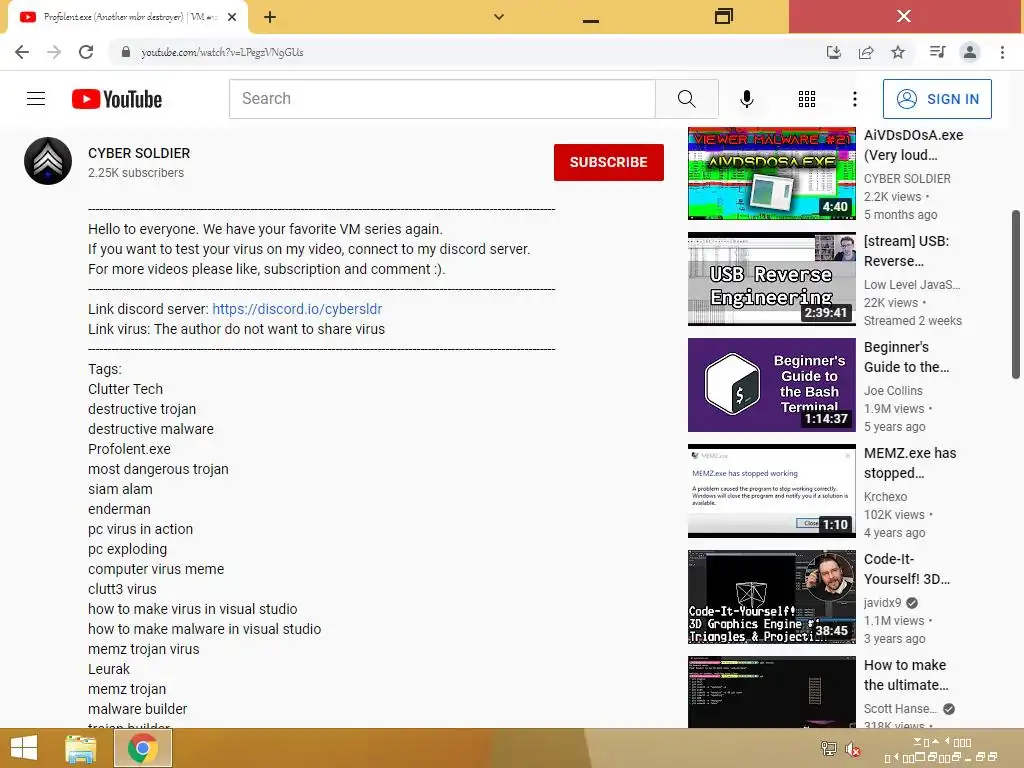
Task: Click the 2.25K subscribers text
Action: click(136, 173)
